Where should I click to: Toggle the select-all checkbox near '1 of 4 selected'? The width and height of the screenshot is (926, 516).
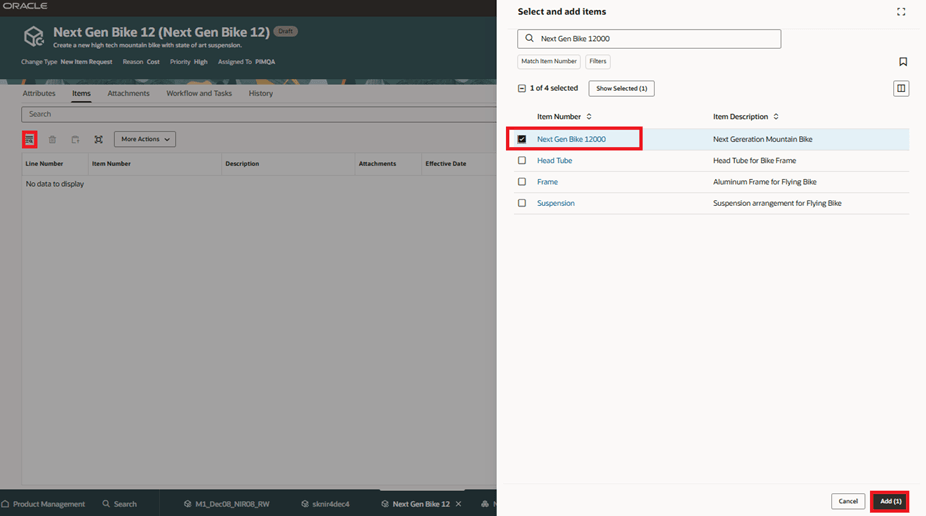(521, 89)
